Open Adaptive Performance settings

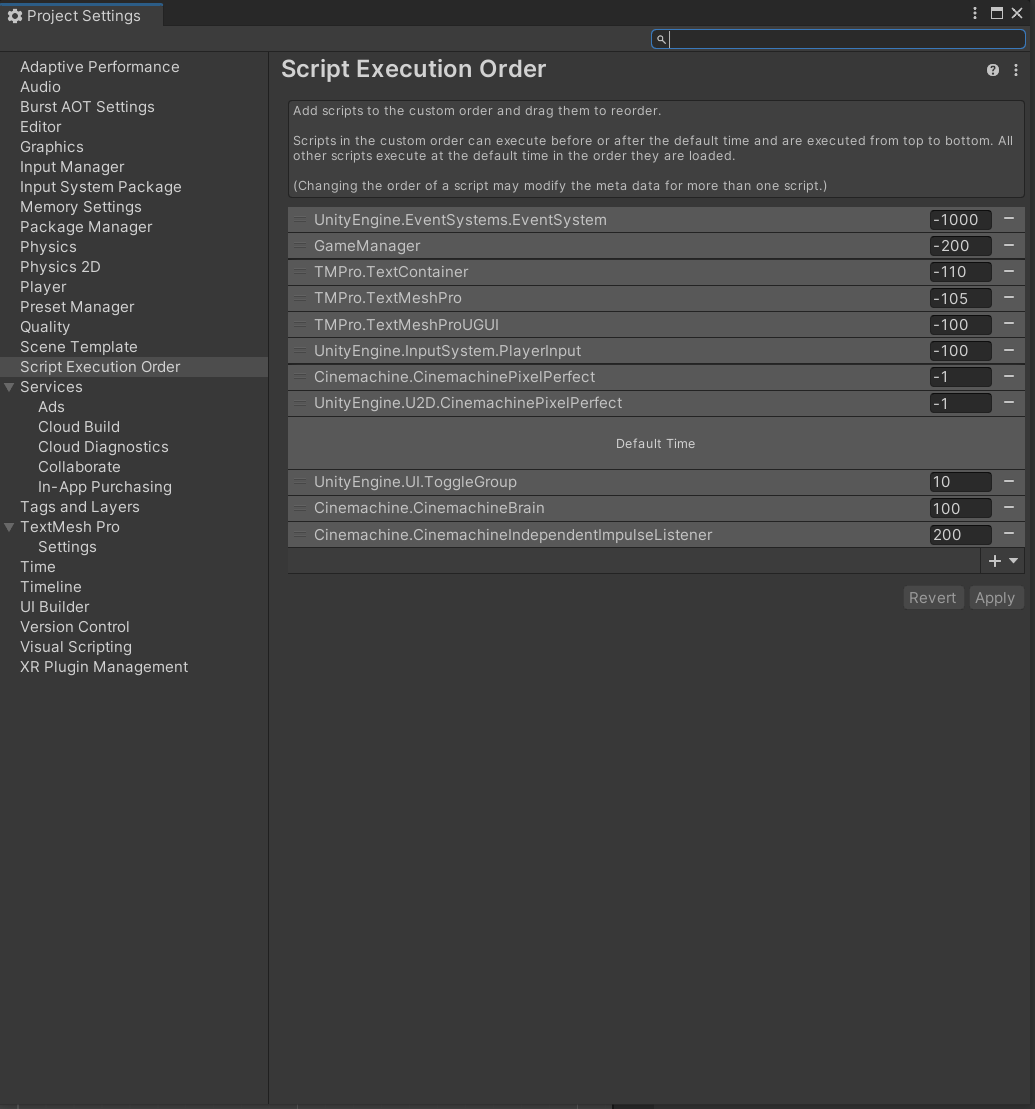point(100,66)
